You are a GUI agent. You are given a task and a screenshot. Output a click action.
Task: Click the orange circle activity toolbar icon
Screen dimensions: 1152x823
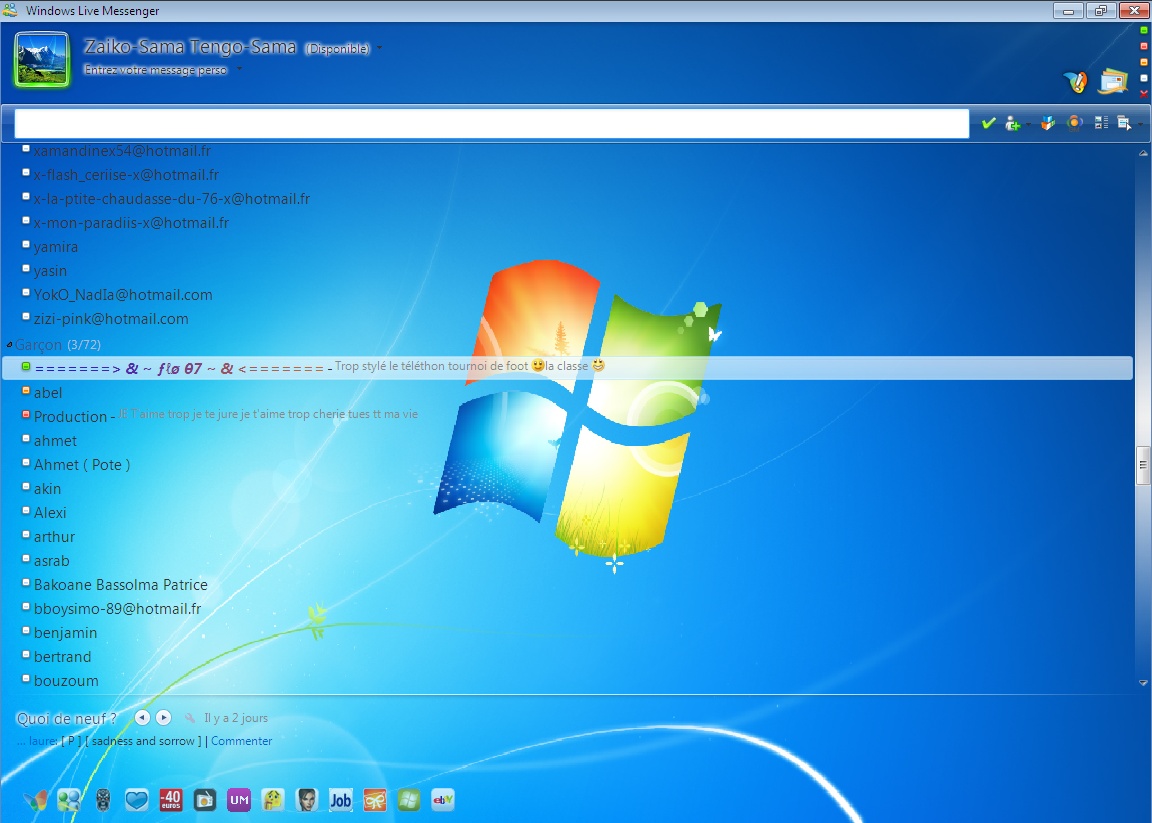pos(1074,123)
